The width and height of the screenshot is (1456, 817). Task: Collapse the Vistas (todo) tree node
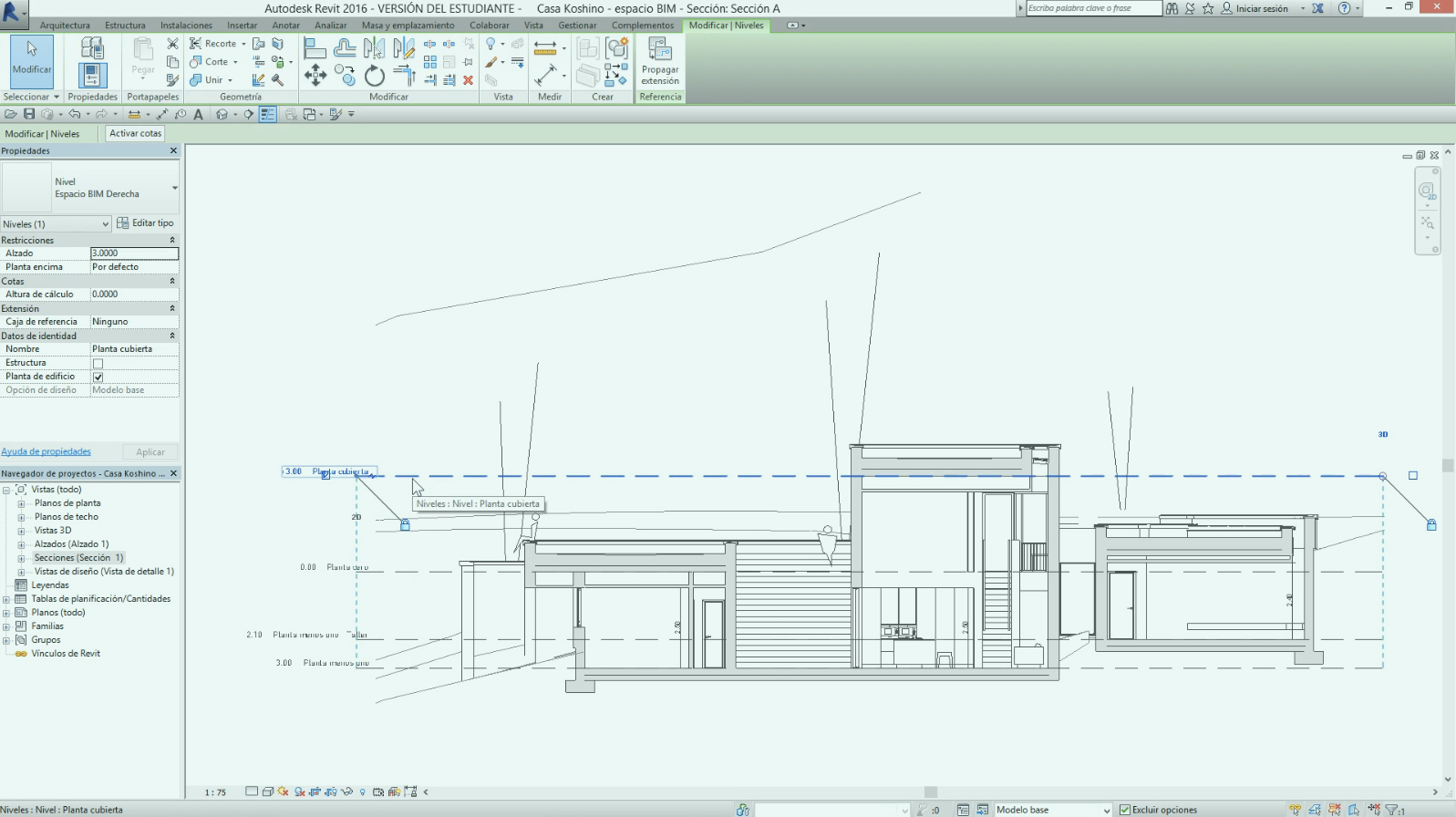(x=6, y=490)
